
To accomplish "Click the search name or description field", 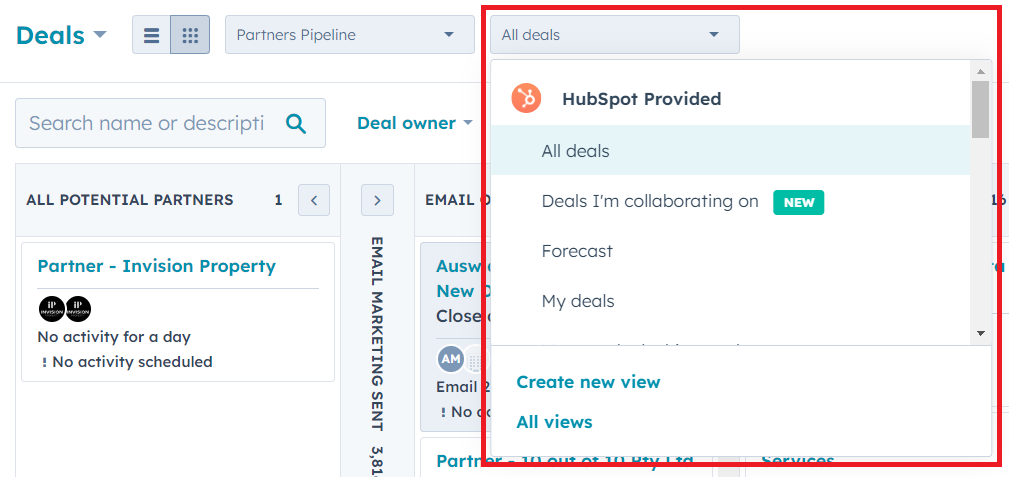I will (x=146, y=123).
